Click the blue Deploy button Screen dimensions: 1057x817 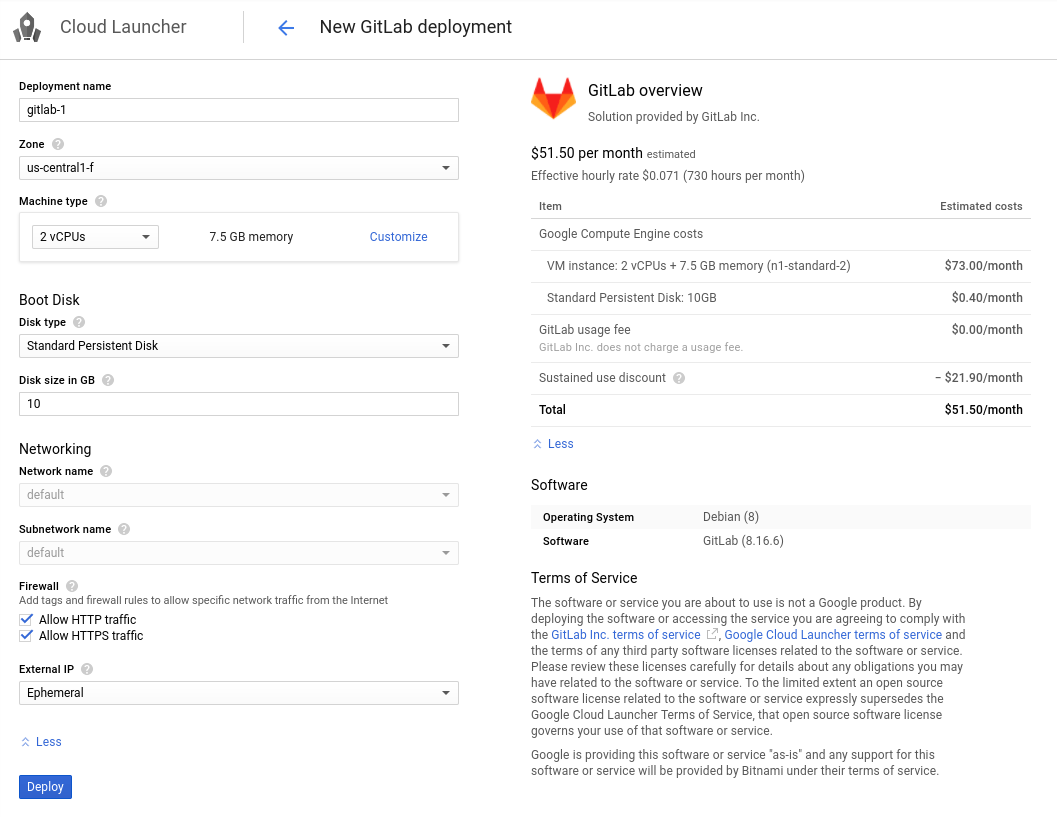pyautogui.click(x=45, y=787)
